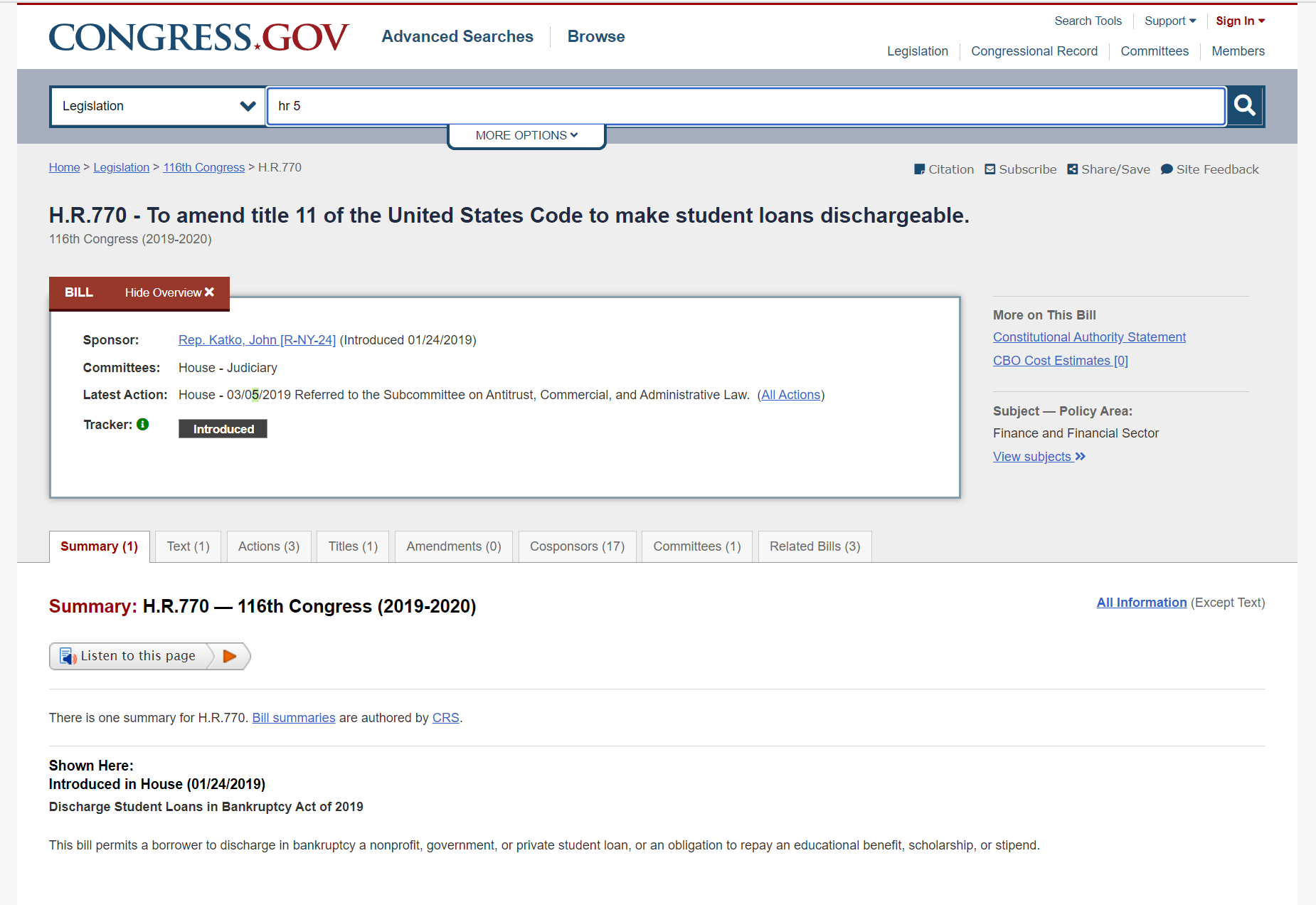Switch to the Actions (3) tab

point(269,546)
